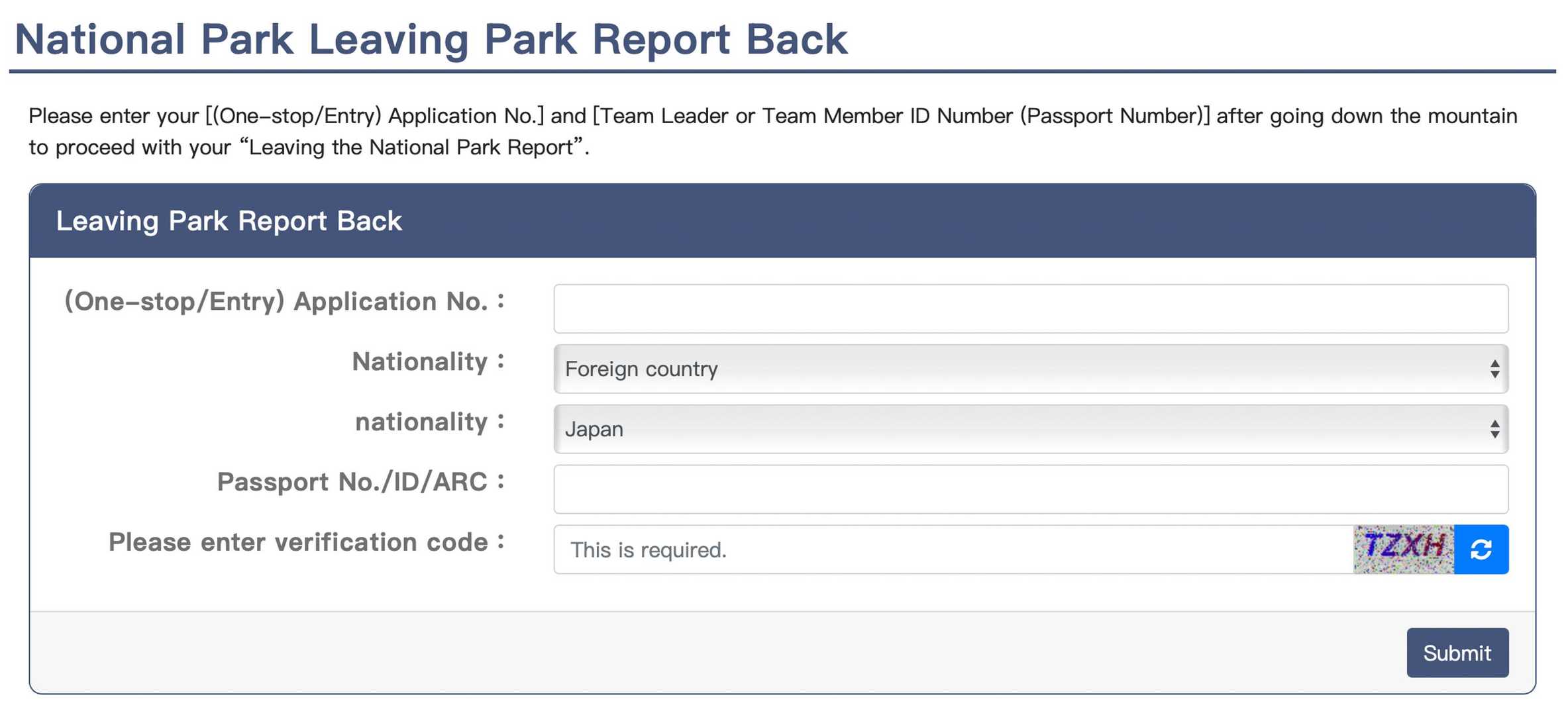Open the Japan country dropdown
This screenshot has height=715, width=1568.
[1020, 429]
